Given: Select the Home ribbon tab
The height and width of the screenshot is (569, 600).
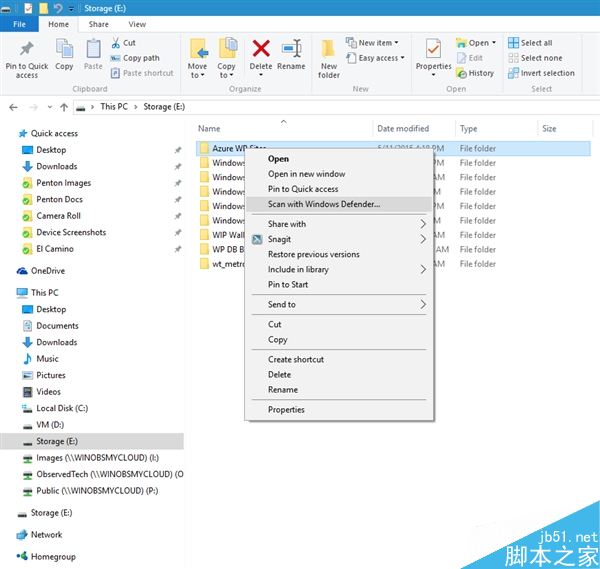Looking at the screenshot, I should [x=58, y=24].
